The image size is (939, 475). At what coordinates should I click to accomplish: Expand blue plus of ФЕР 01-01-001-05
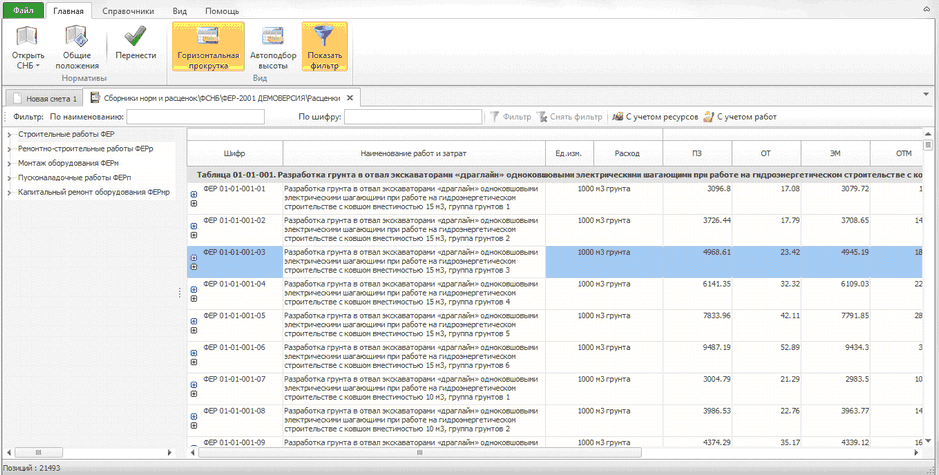point(193,321)
